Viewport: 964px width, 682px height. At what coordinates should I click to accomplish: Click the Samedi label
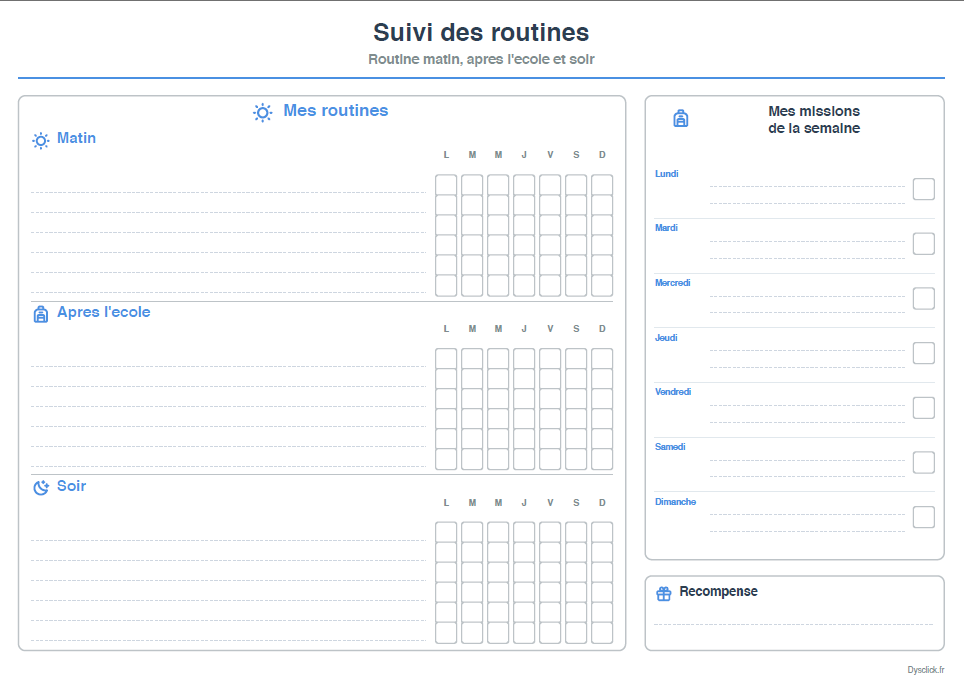[670, 446]
